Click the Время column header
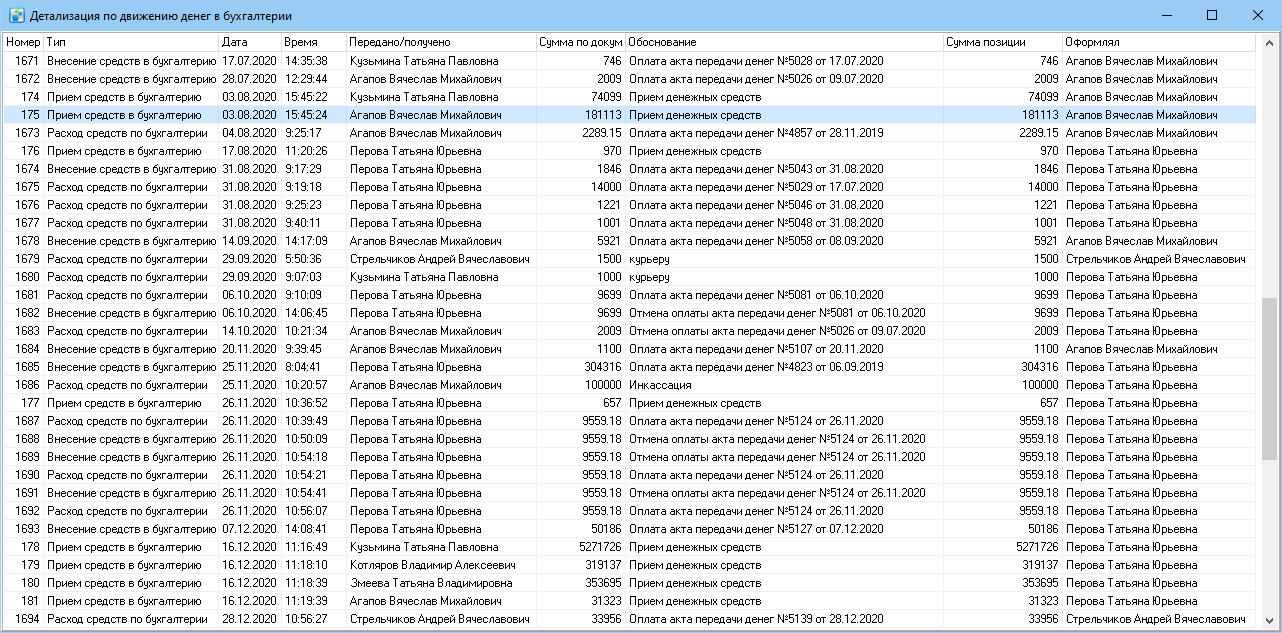This screenshot has height=633, width=1282. coord(314,42)
